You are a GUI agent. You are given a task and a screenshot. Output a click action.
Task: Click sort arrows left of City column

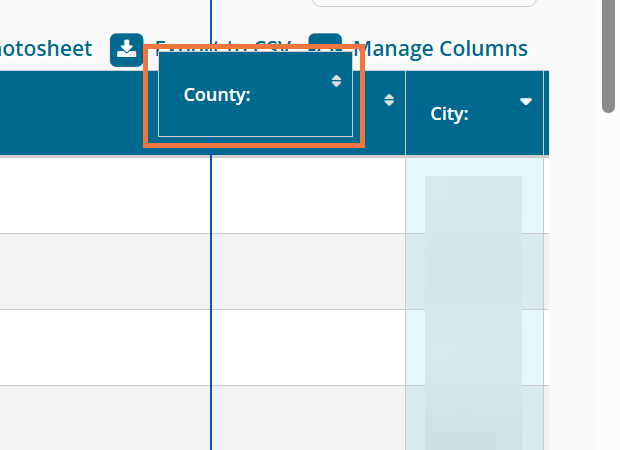click(389, 100)
